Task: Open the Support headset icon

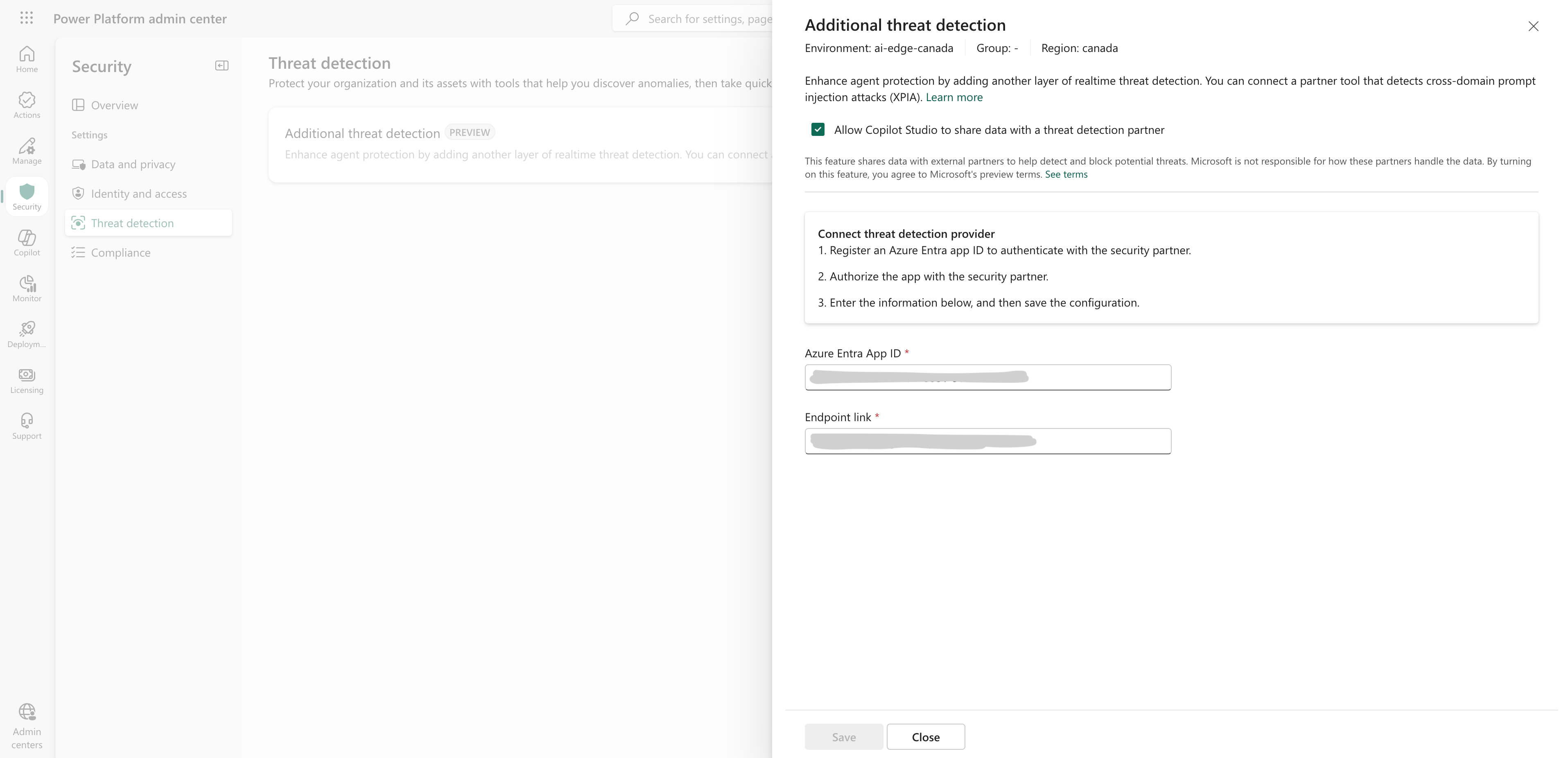Action: 27,426
